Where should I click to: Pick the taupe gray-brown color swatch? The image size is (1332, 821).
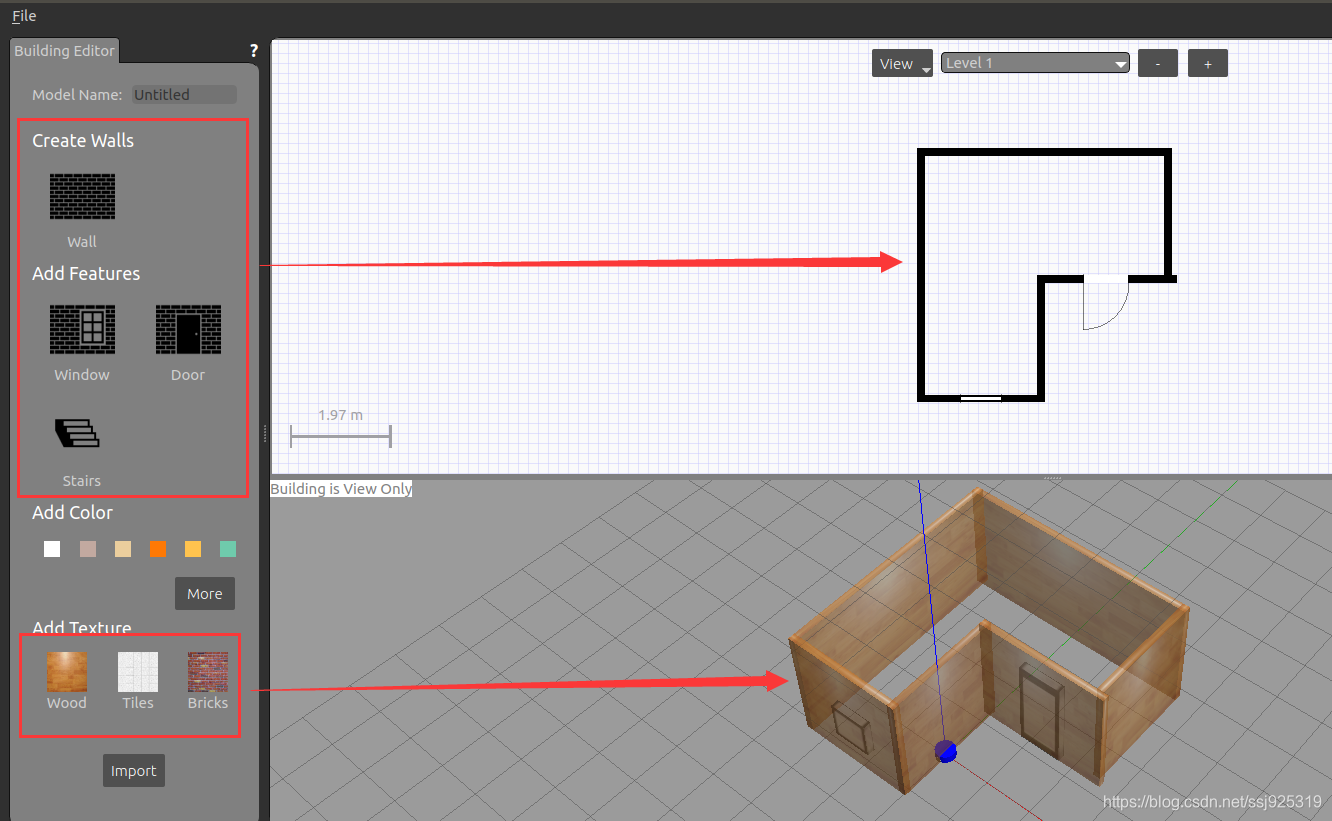[x=88, y=549]
